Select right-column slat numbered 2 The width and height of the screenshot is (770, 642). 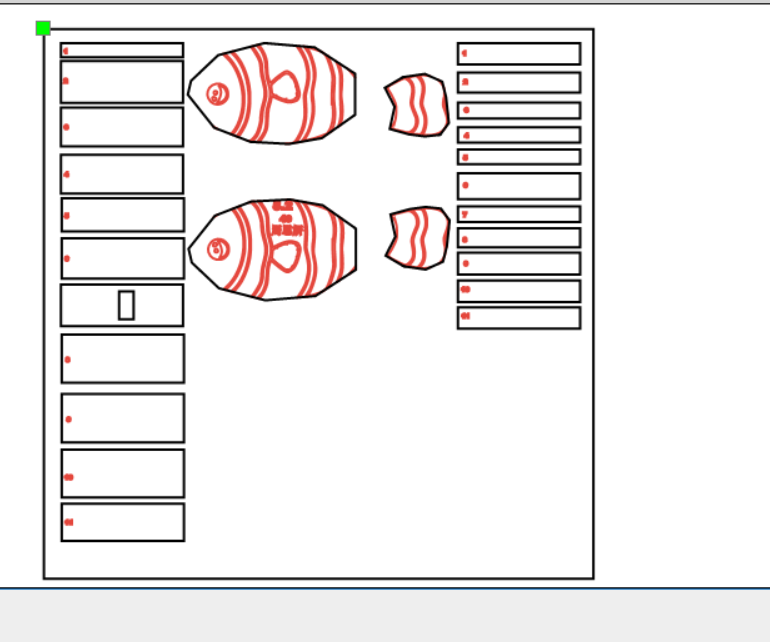coord(519,83)
